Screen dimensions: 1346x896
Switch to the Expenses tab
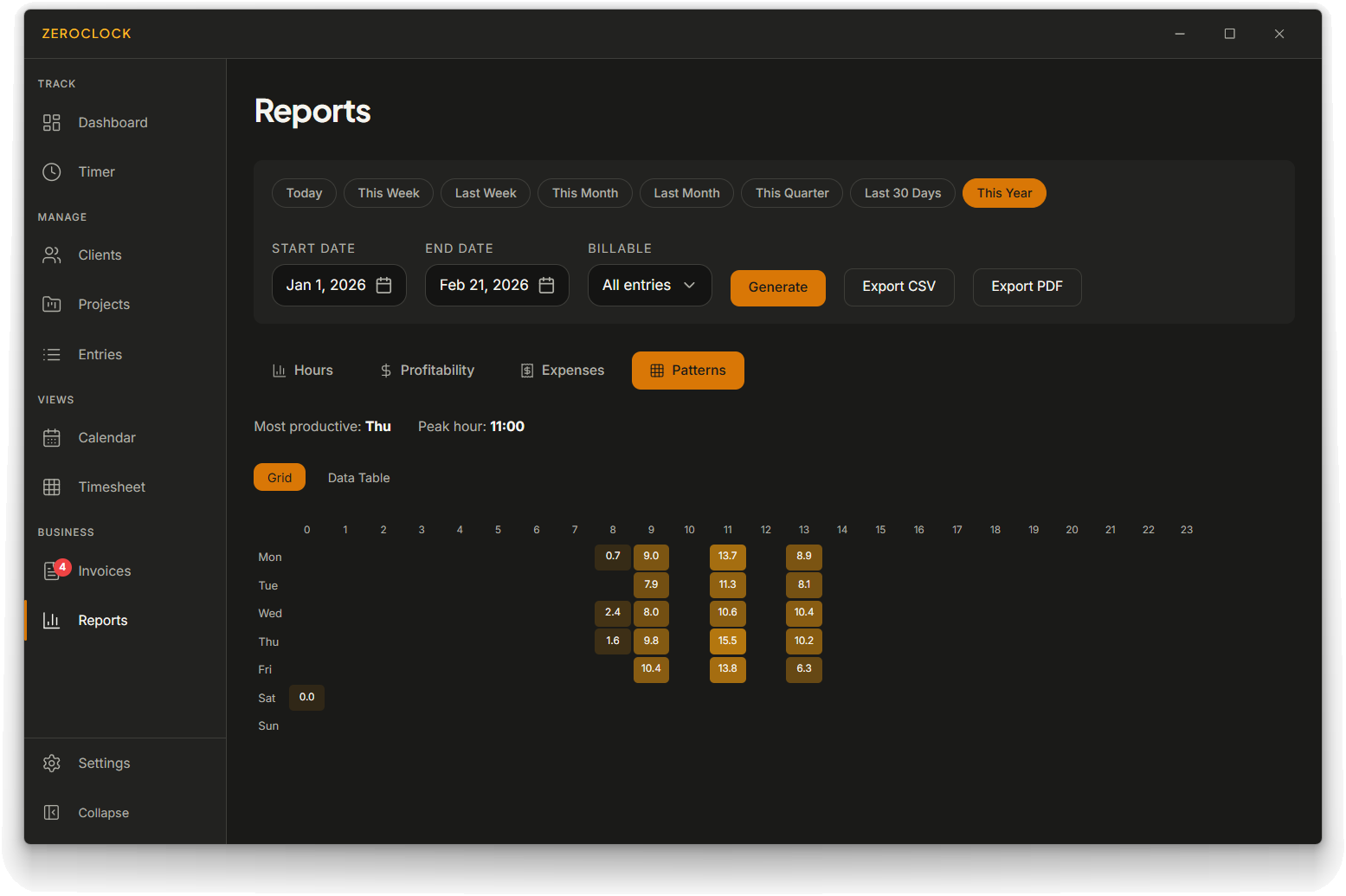[562, 371]
